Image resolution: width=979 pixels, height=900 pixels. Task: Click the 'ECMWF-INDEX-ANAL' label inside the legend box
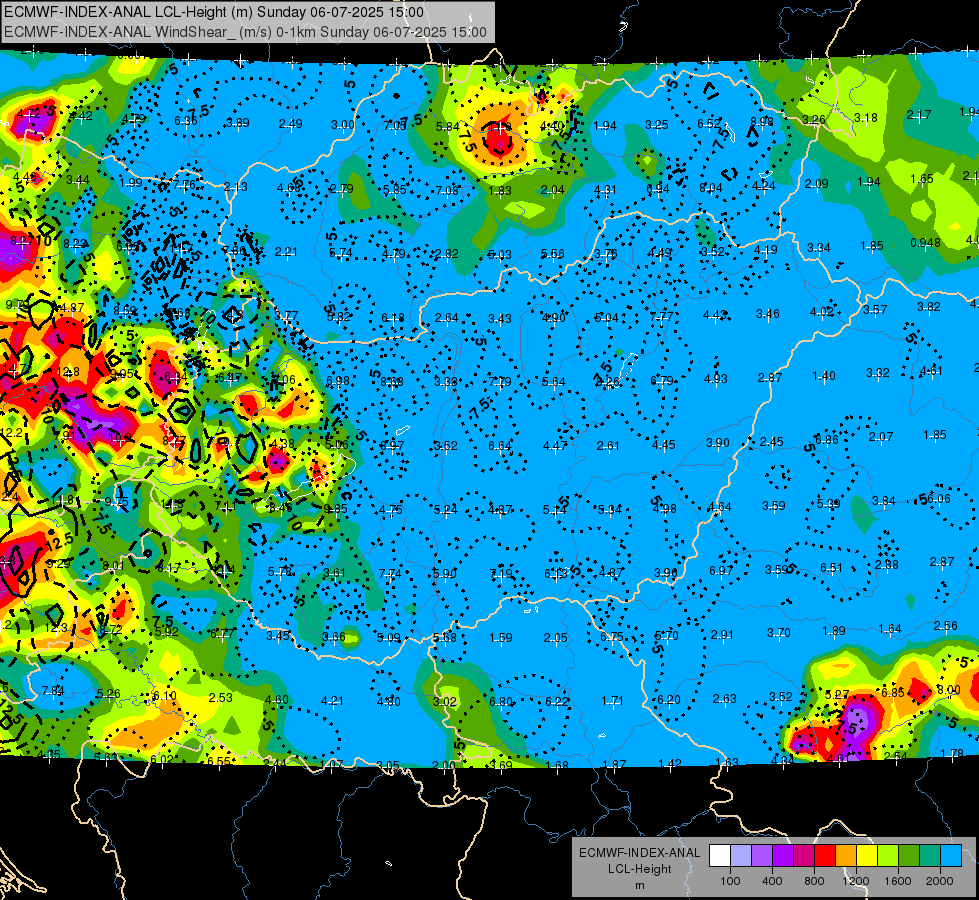coord(639,853)
